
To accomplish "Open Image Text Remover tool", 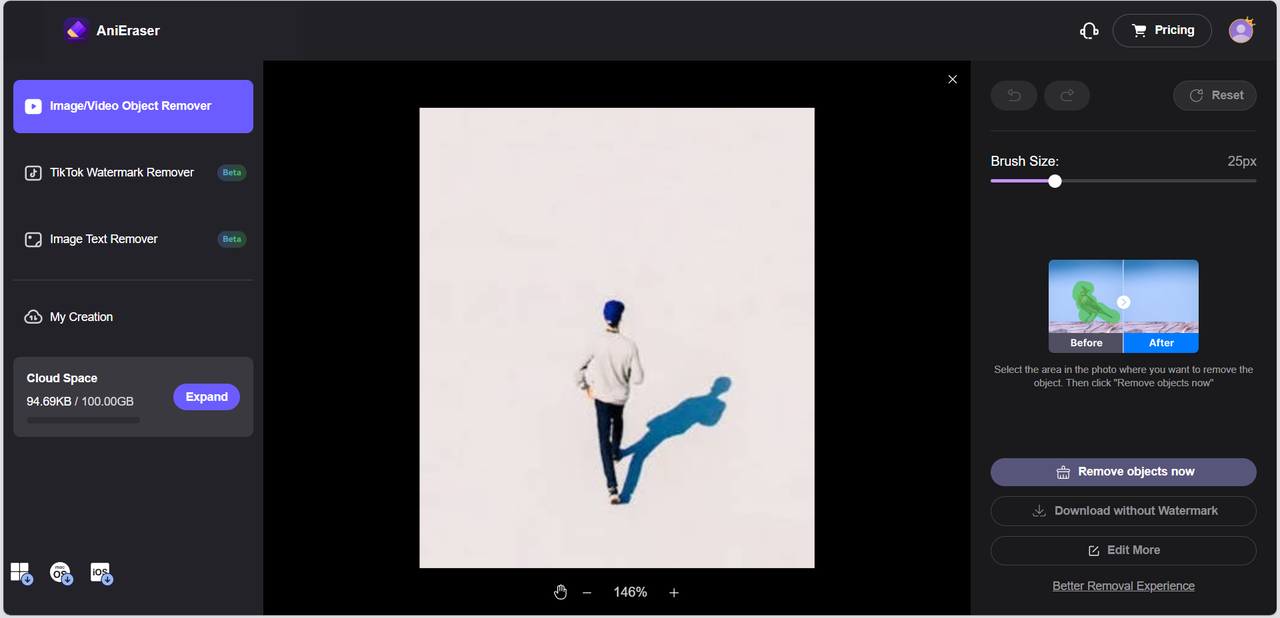I will point(133,240).
